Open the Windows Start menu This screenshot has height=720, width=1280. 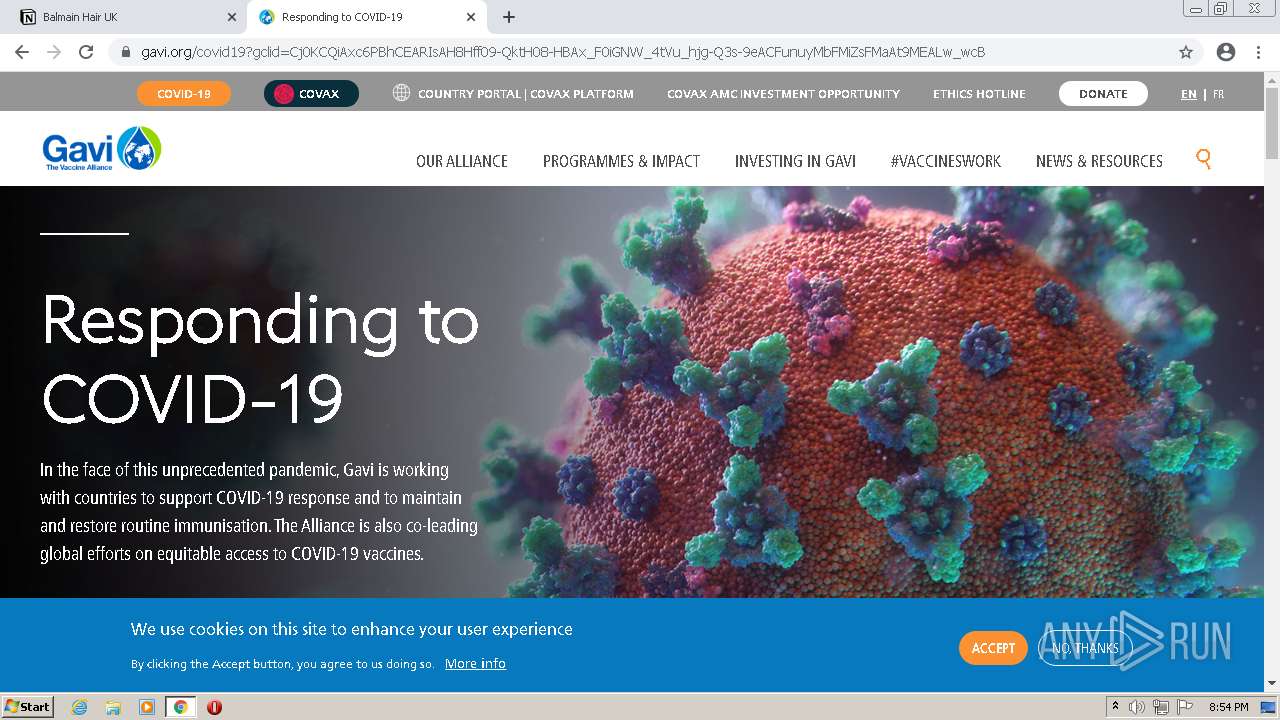click(27, 706)
